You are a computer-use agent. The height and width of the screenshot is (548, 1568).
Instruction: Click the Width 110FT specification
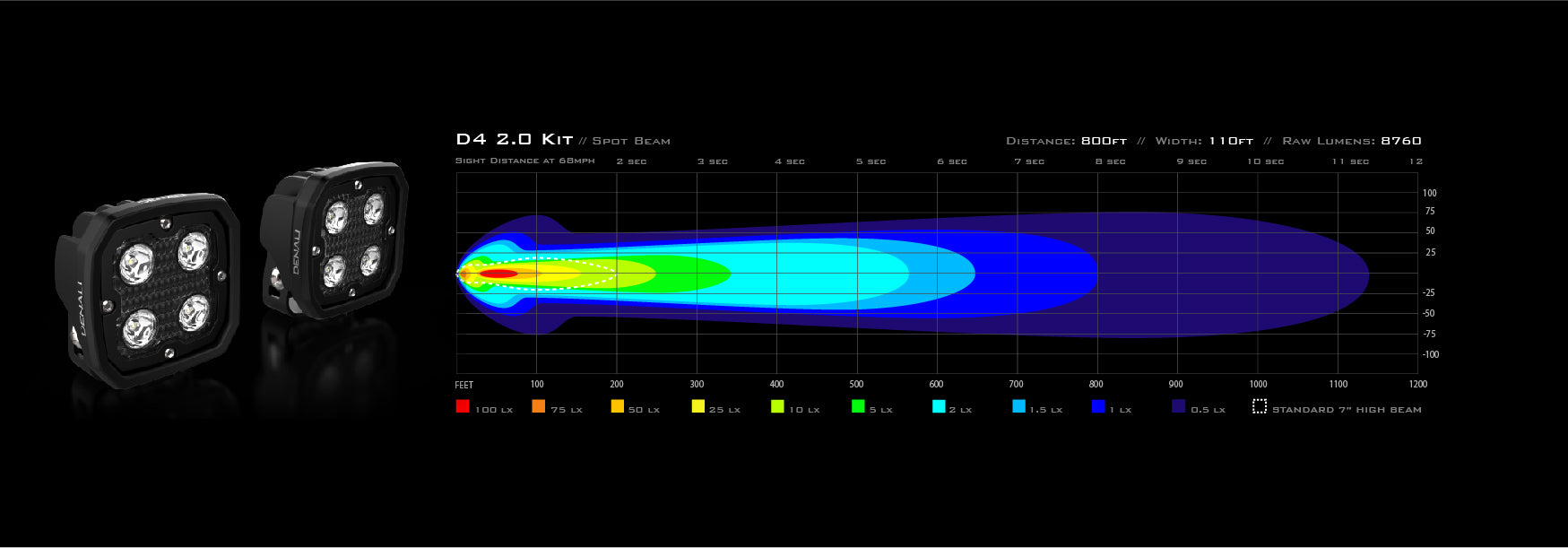pyautogui.click(x=1204, y=141)
